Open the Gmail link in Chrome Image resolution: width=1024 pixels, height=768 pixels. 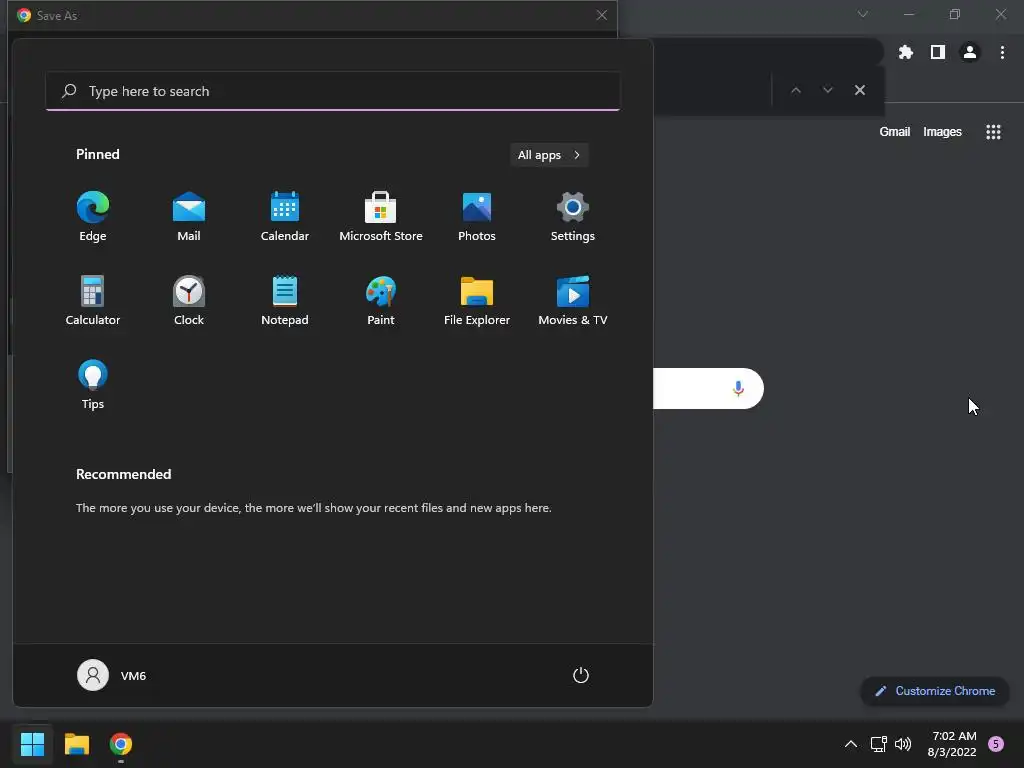(894, 132)
